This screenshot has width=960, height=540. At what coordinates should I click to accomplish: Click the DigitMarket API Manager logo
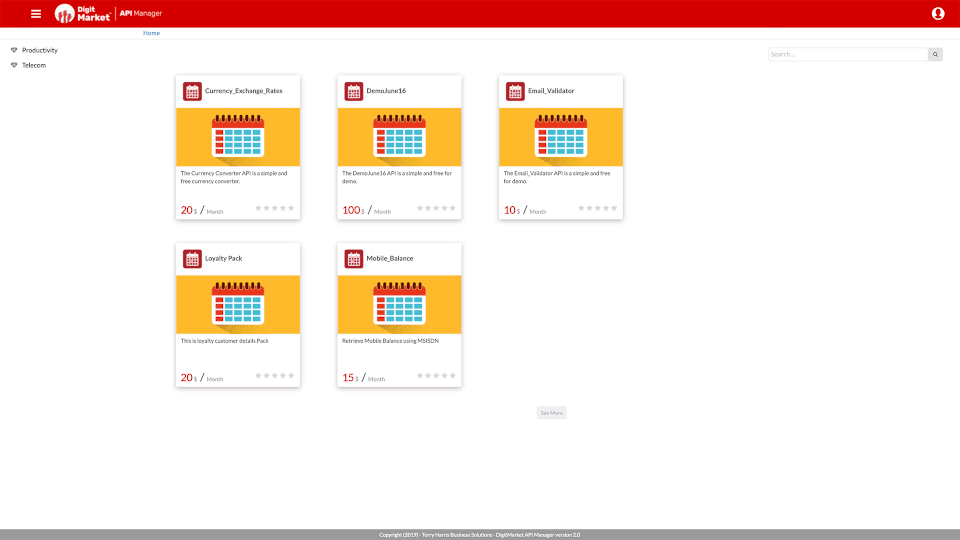click(108, 13)
